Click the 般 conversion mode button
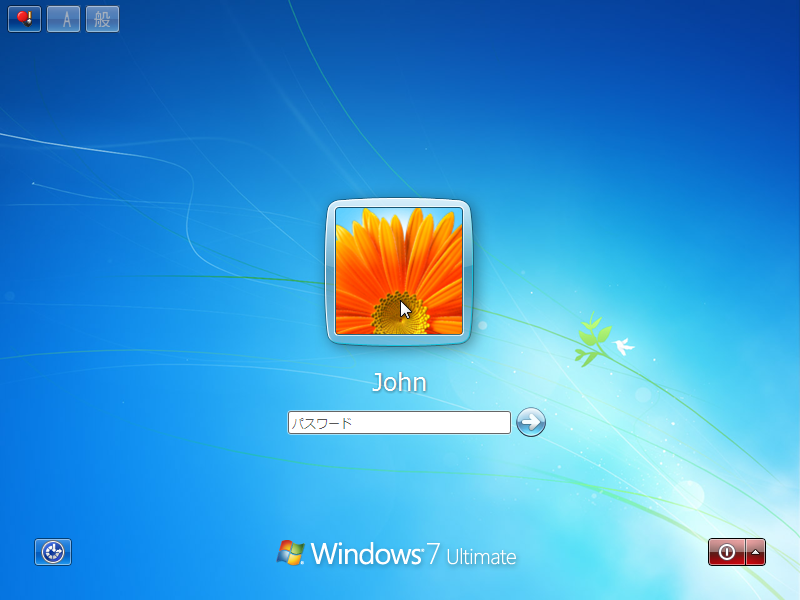Viewport: 800px width, 600px height. coord(103,19)
